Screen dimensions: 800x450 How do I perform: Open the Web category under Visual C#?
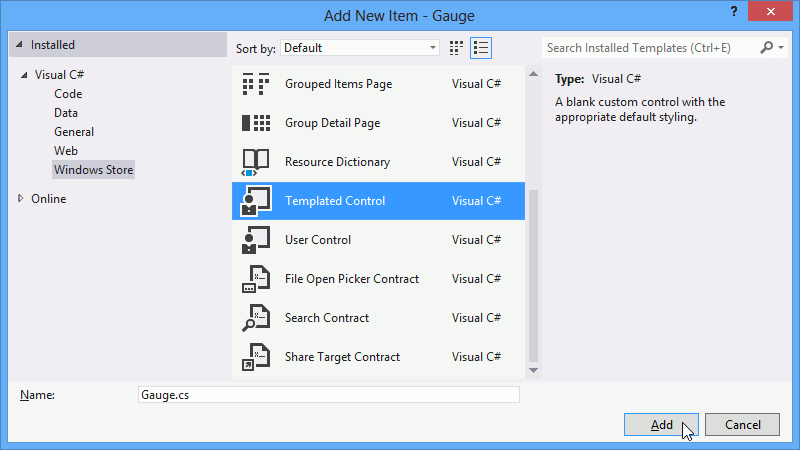pos(66,151)
